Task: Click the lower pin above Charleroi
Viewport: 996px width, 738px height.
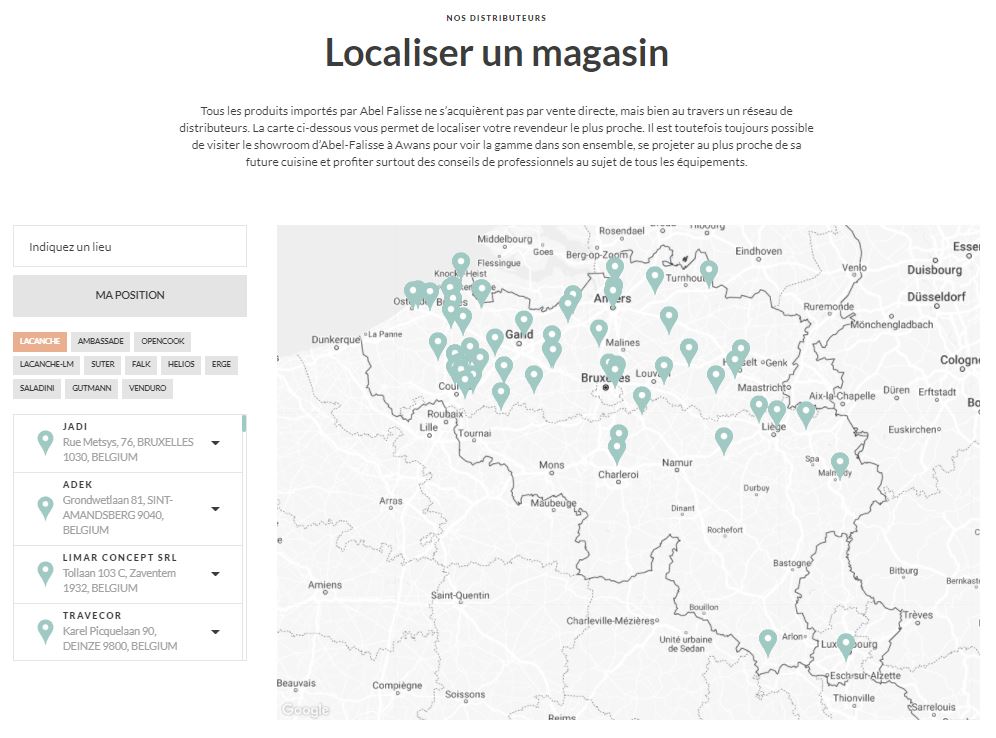Action: [x=617, y=450]
